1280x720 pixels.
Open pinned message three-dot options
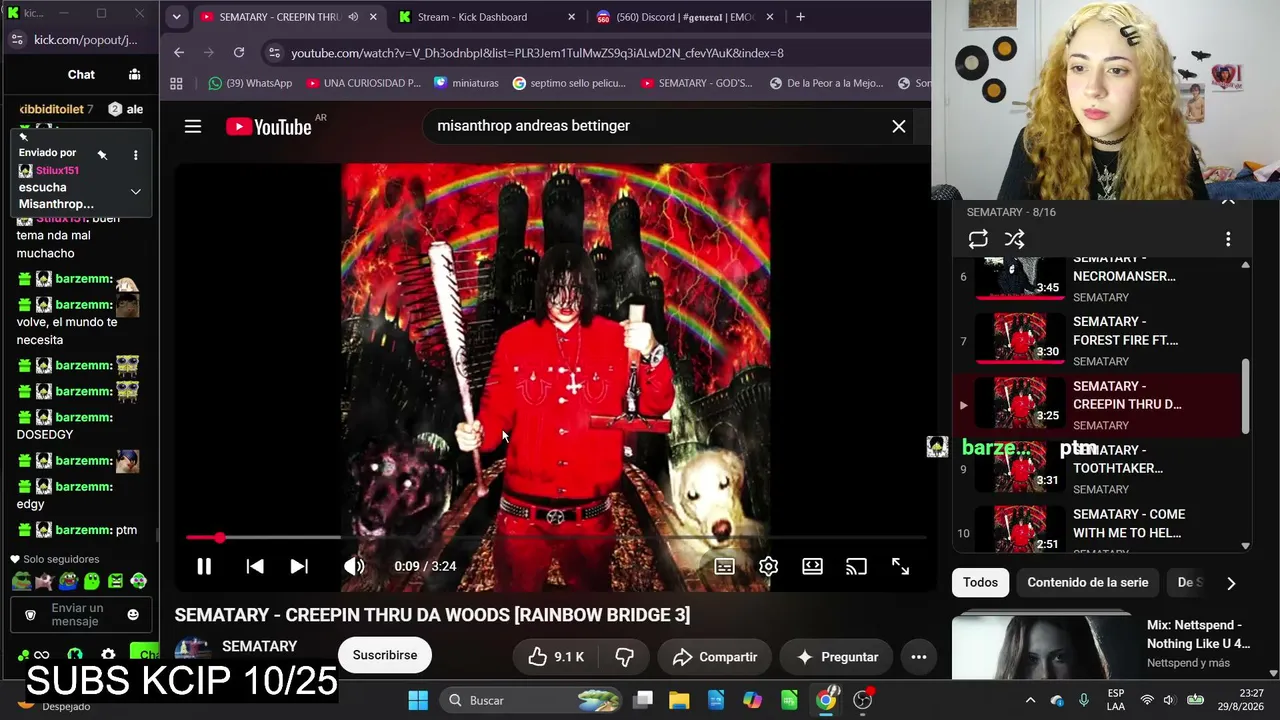tap(135, 155)
